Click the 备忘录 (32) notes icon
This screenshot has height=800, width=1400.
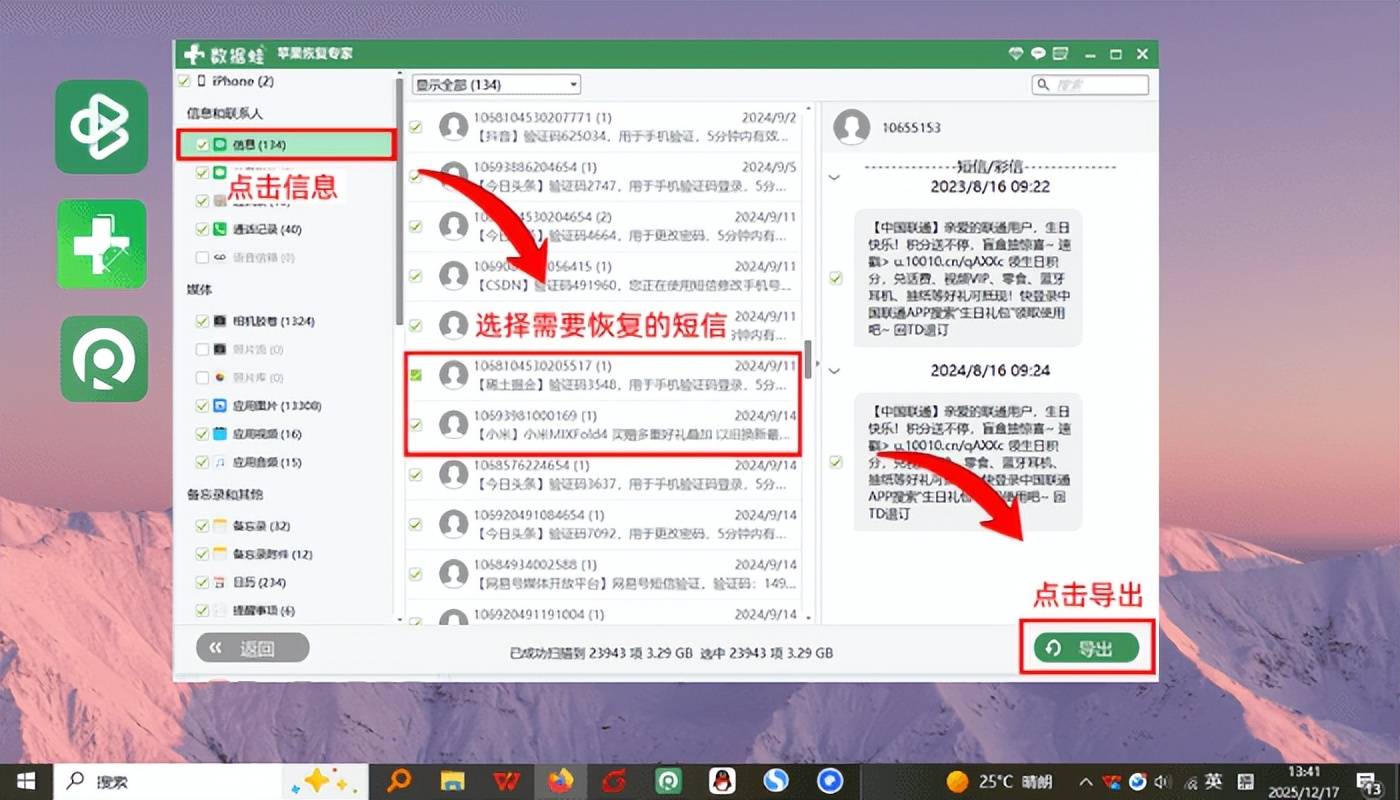220,526
